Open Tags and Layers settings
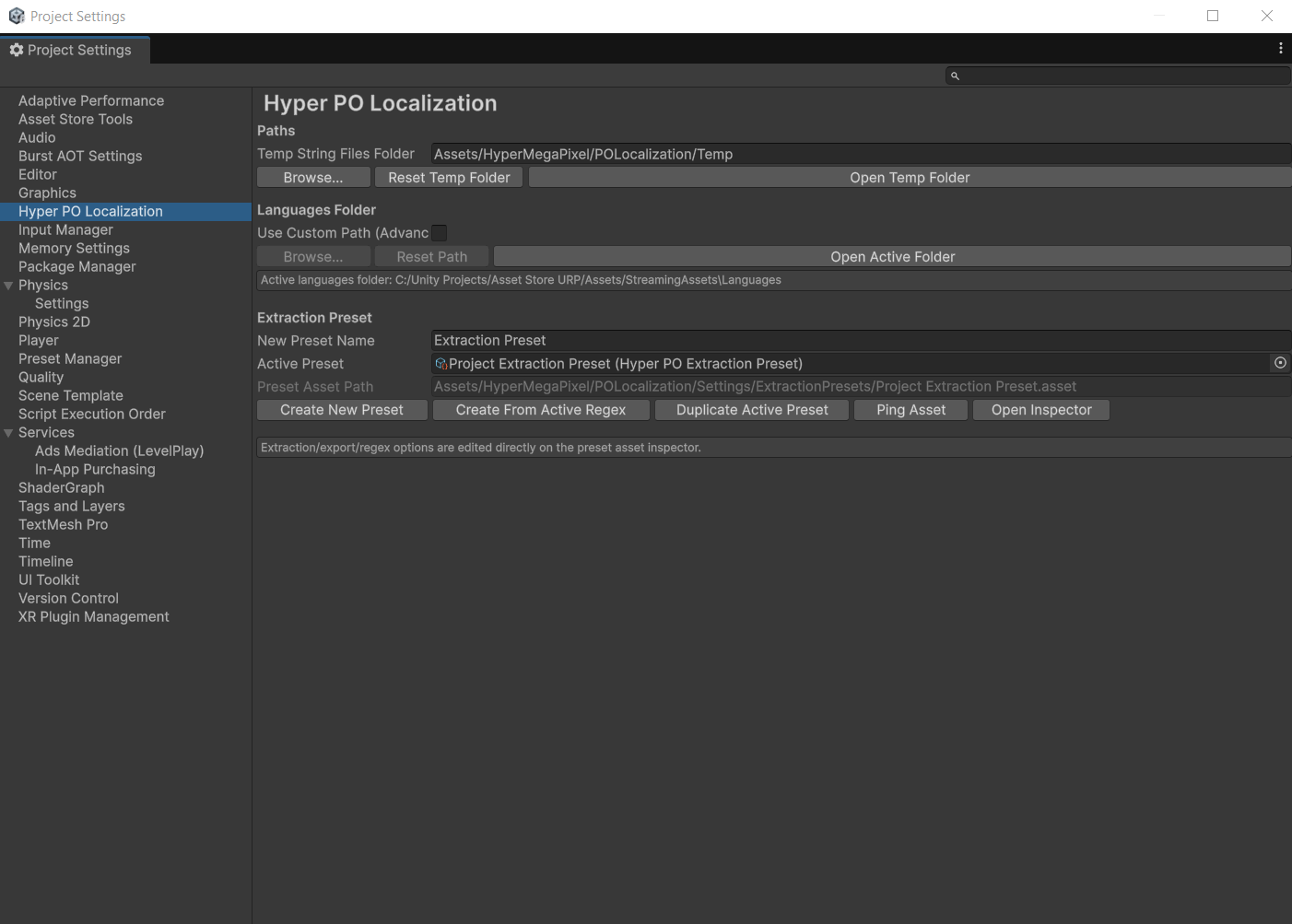The width and height of the screenshot is (1292, 924). pyautogui.click(x=71, y=506)
